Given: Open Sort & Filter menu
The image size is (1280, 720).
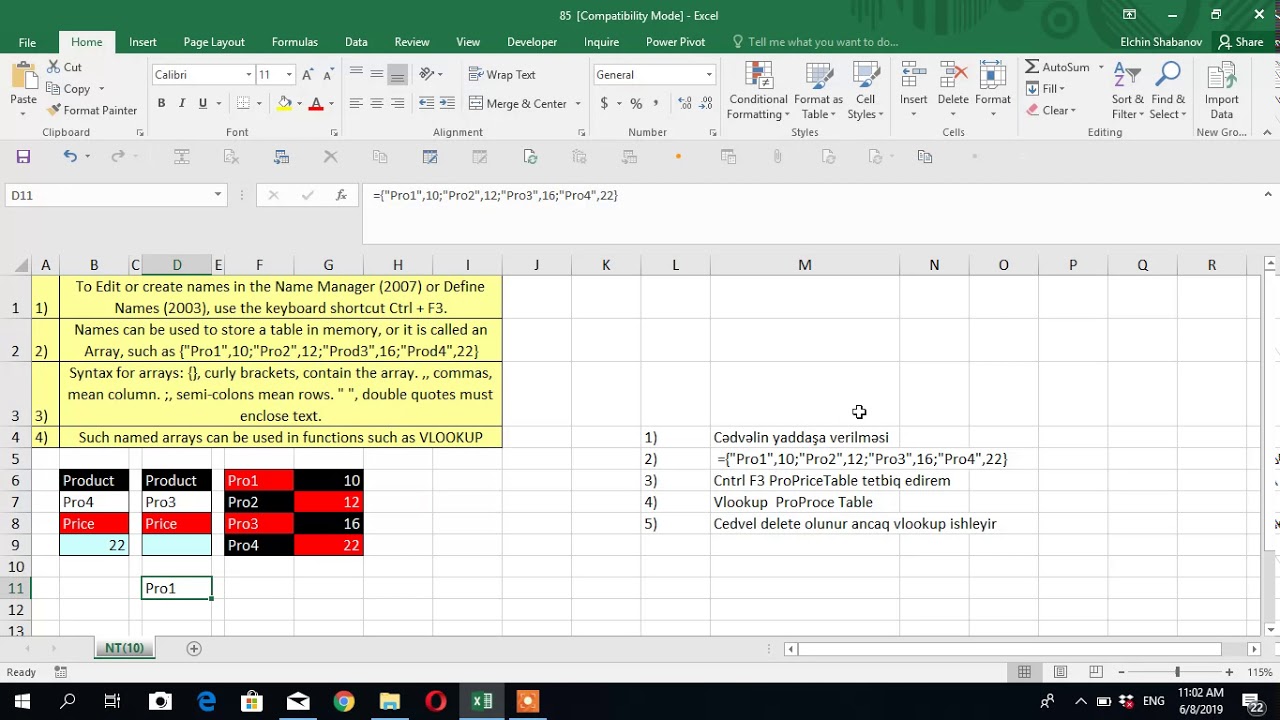Looking at the screenshot, I should coord(1127,91).
